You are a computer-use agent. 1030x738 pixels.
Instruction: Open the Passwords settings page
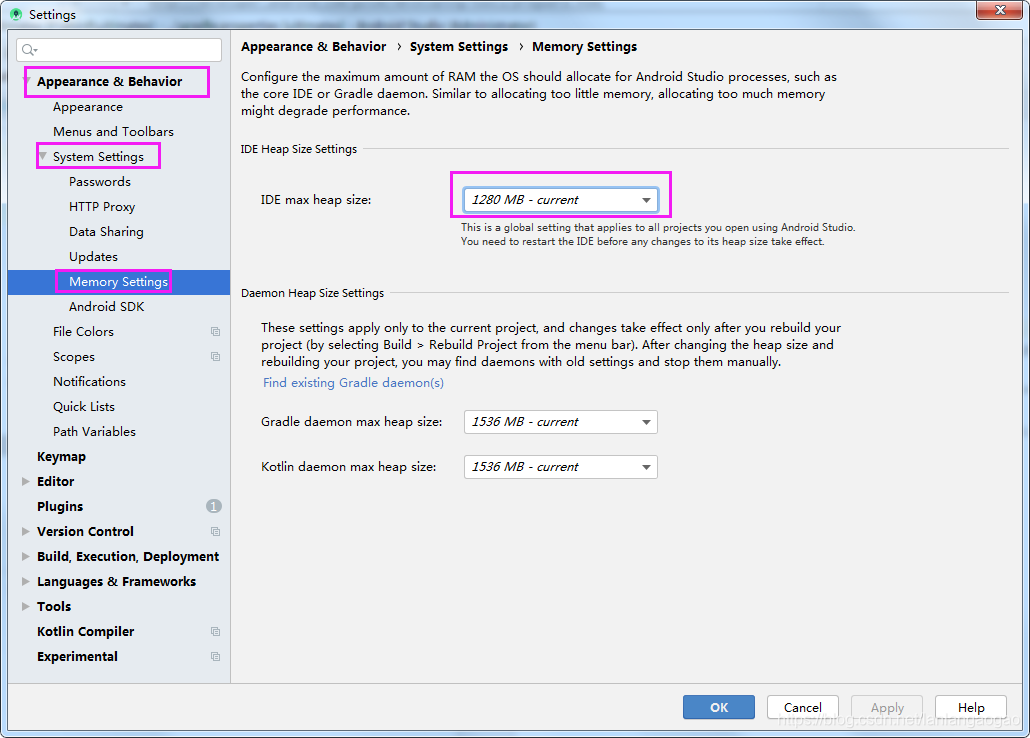tap(100, 181)
